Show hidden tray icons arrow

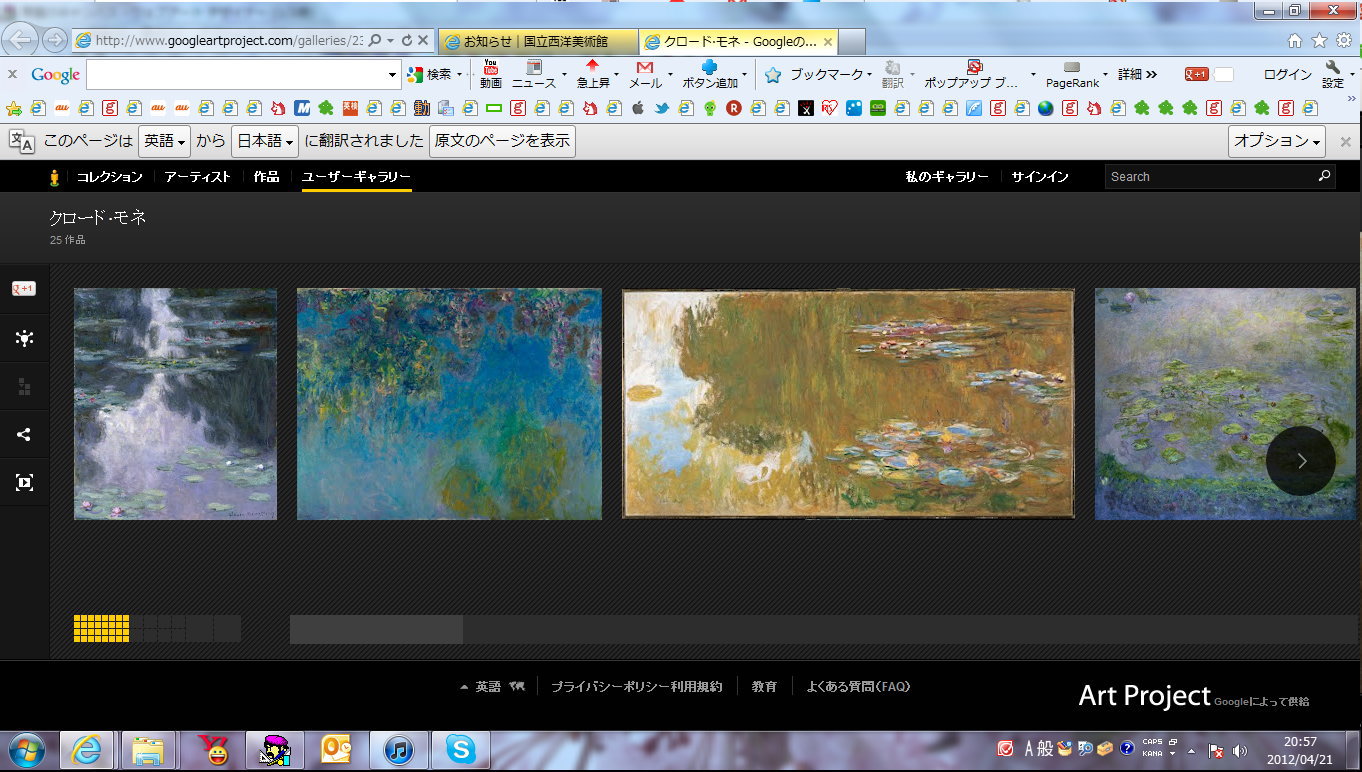1192,750
